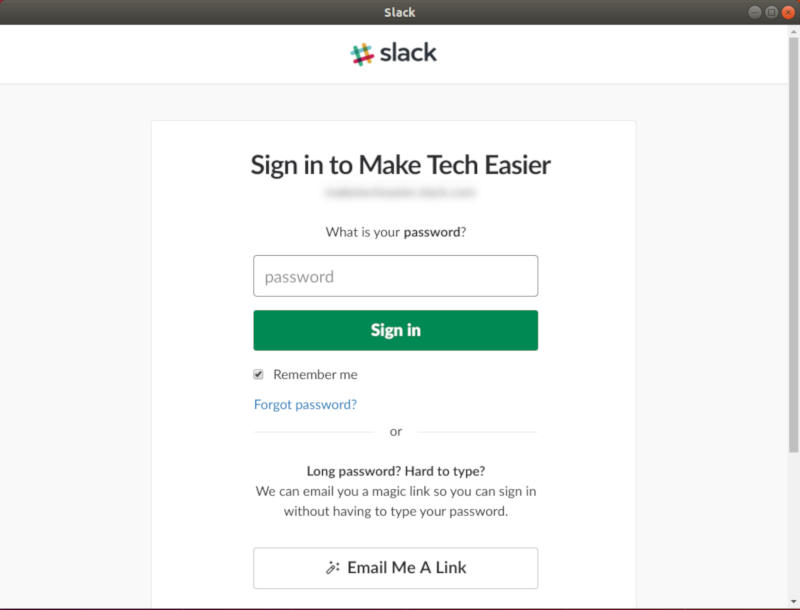Screen dimensions: 800x610
Task: Click the red close icon
Action: (787, 12)
